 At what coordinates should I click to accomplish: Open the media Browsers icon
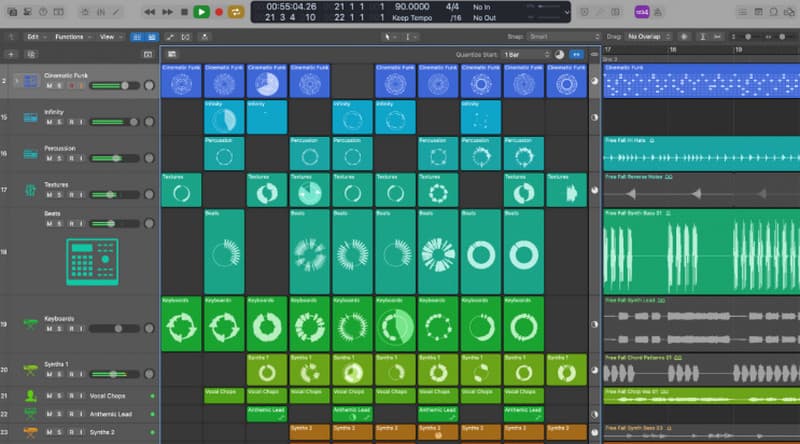click(790, 12)
